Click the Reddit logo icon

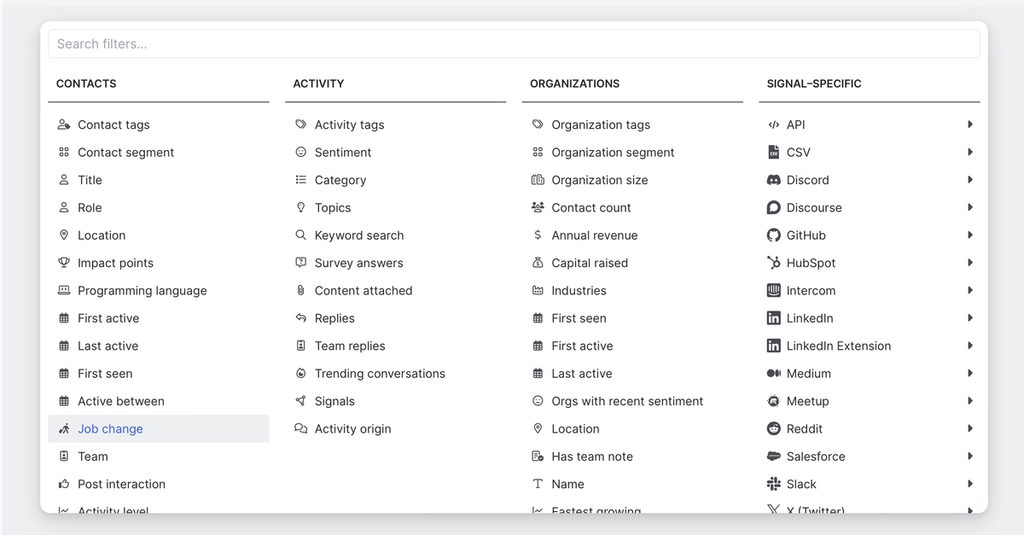pyautogui.click(x=773, y=429)
